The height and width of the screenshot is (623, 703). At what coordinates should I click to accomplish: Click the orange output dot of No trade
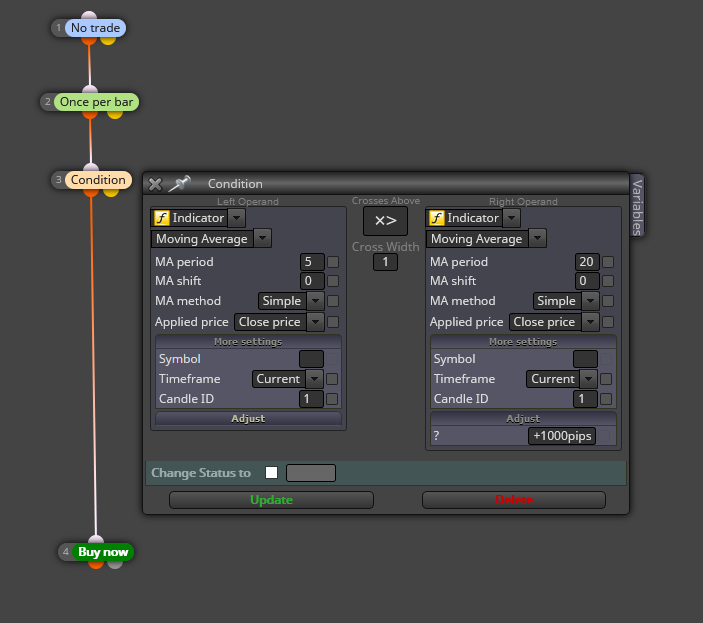(x=89, y=40)
